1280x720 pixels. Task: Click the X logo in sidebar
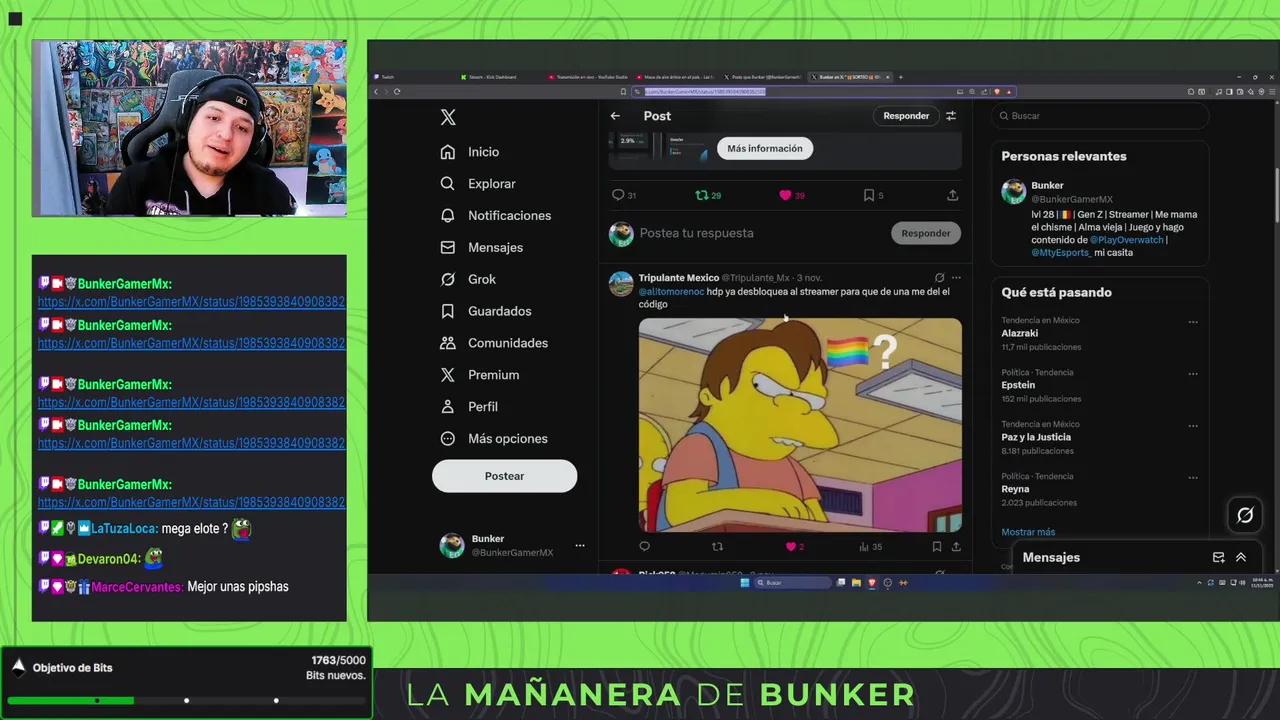point(448,117)
